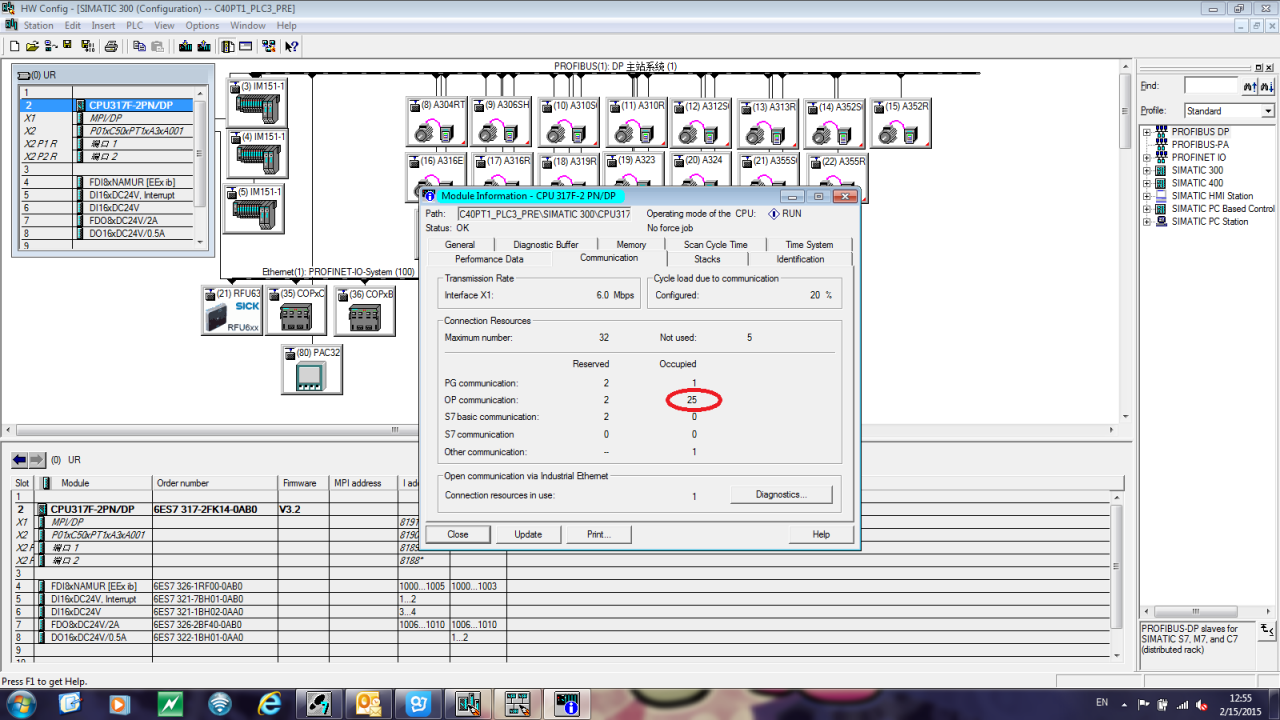Select the (35) COPxC device icon
This screenshot has width=1280, height=720.
pyautogui.click(x=297, y=311)
